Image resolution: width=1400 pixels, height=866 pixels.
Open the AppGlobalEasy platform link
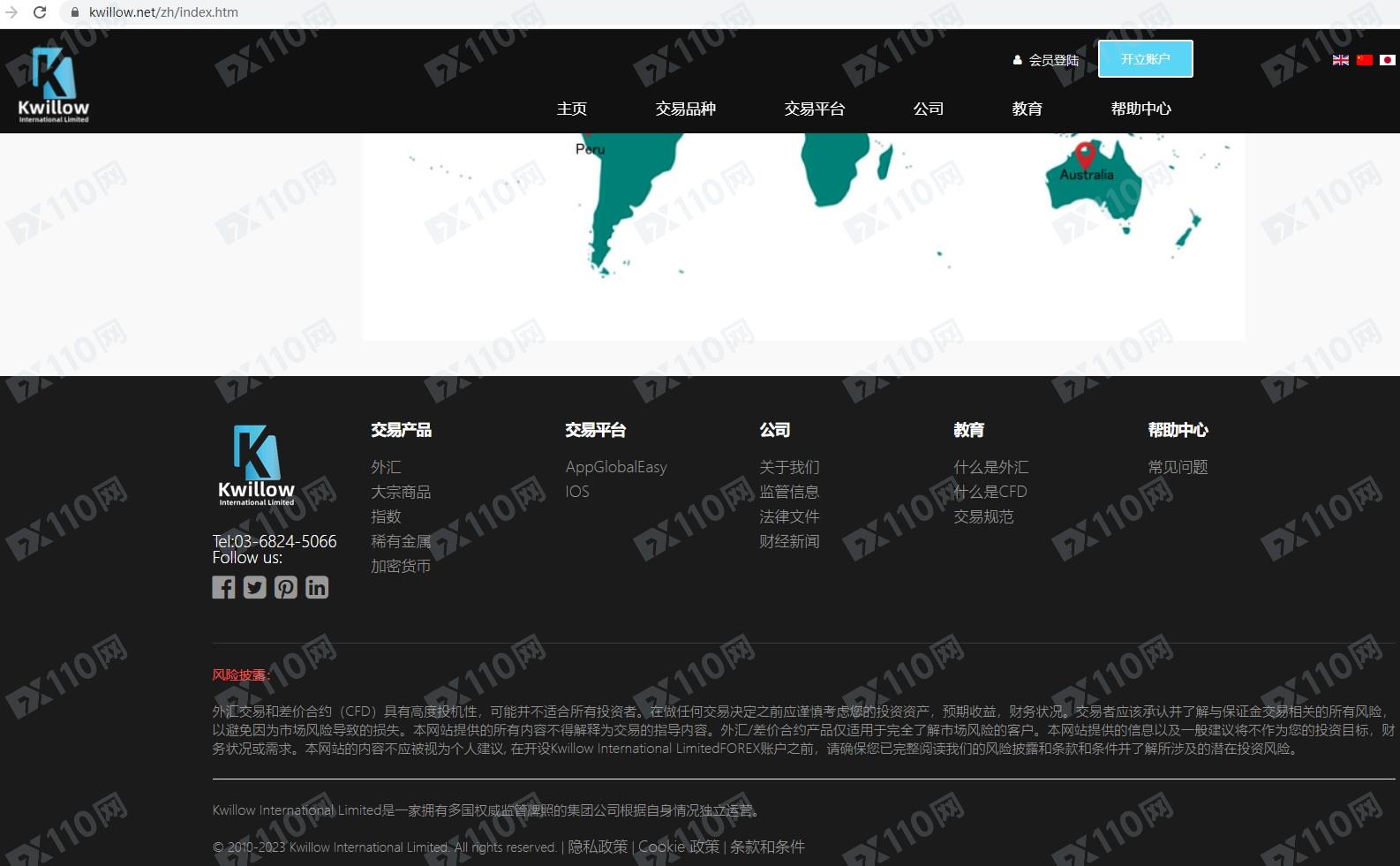[616, 467]
